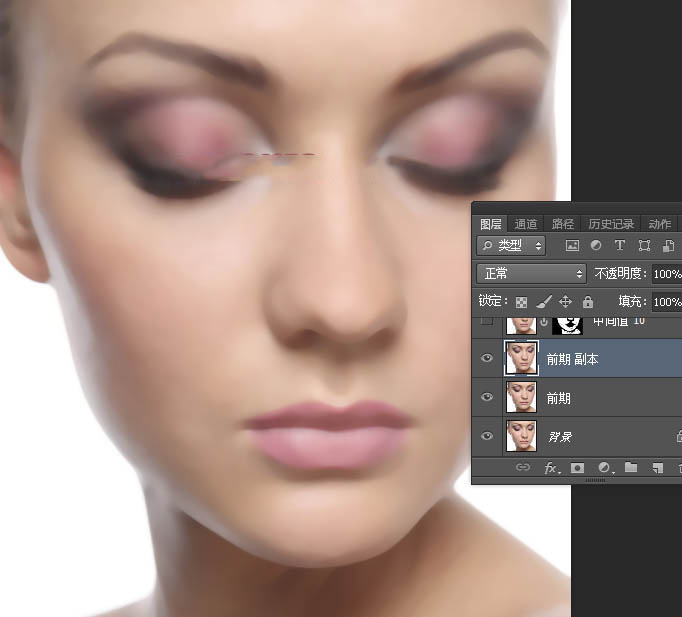Switch to the 通道 tab
The width and height of the screenshot is (682, 617).
point(526,224)
